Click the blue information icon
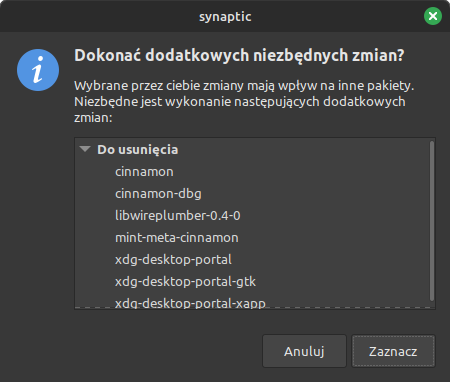 point(38,70)
